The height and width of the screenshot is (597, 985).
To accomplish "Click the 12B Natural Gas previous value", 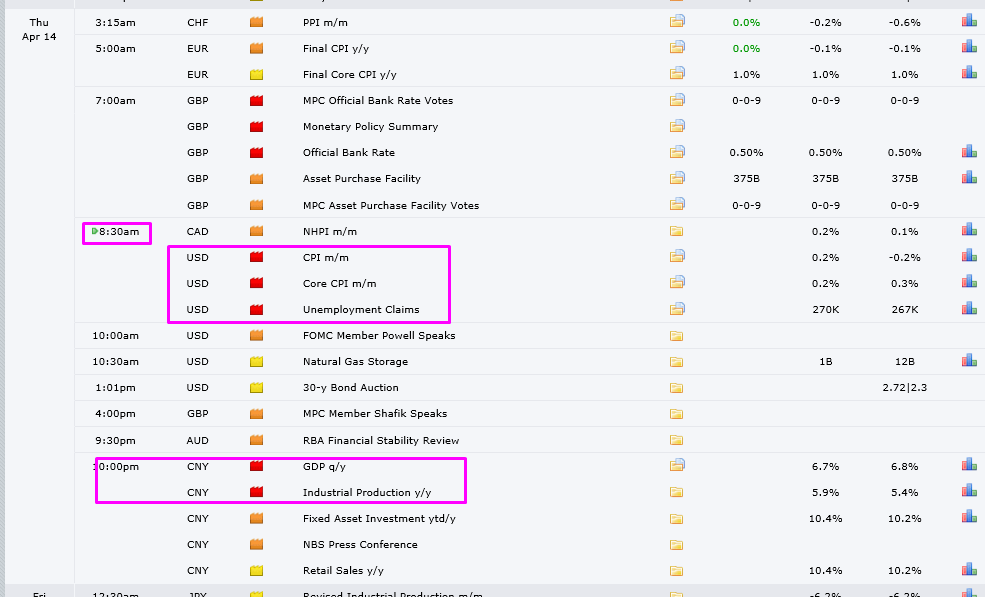I will coord(905,362).
